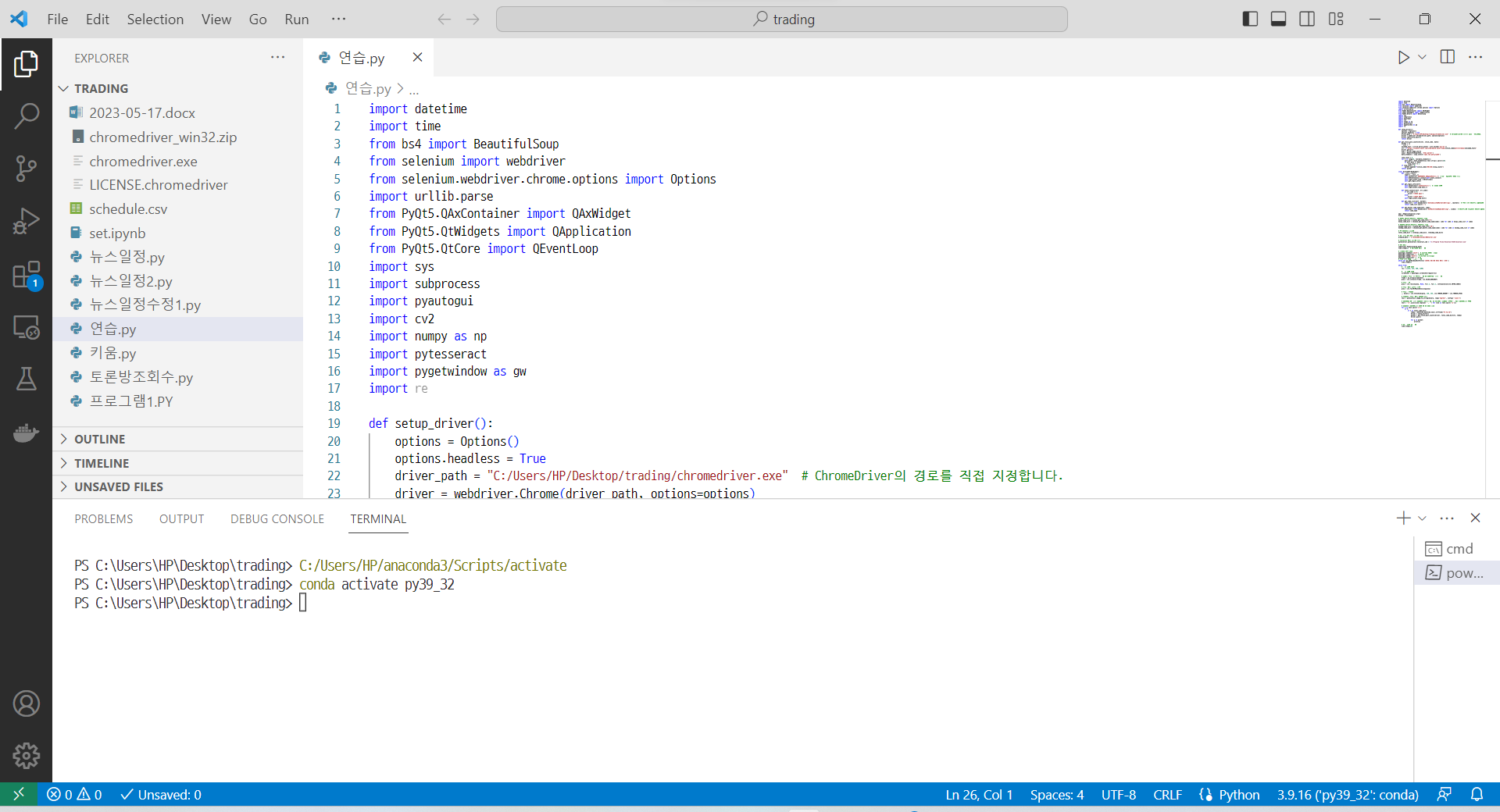Expand the OUTLINE section
This screenshot has height=812, width=1500.
click(99, 439)
